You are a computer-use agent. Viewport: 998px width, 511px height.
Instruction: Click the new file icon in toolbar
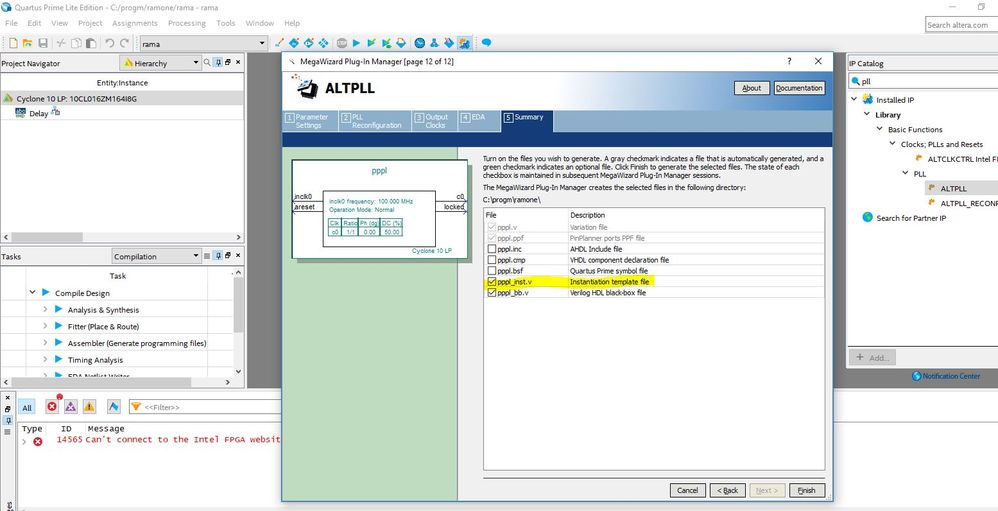click(13, 43)
